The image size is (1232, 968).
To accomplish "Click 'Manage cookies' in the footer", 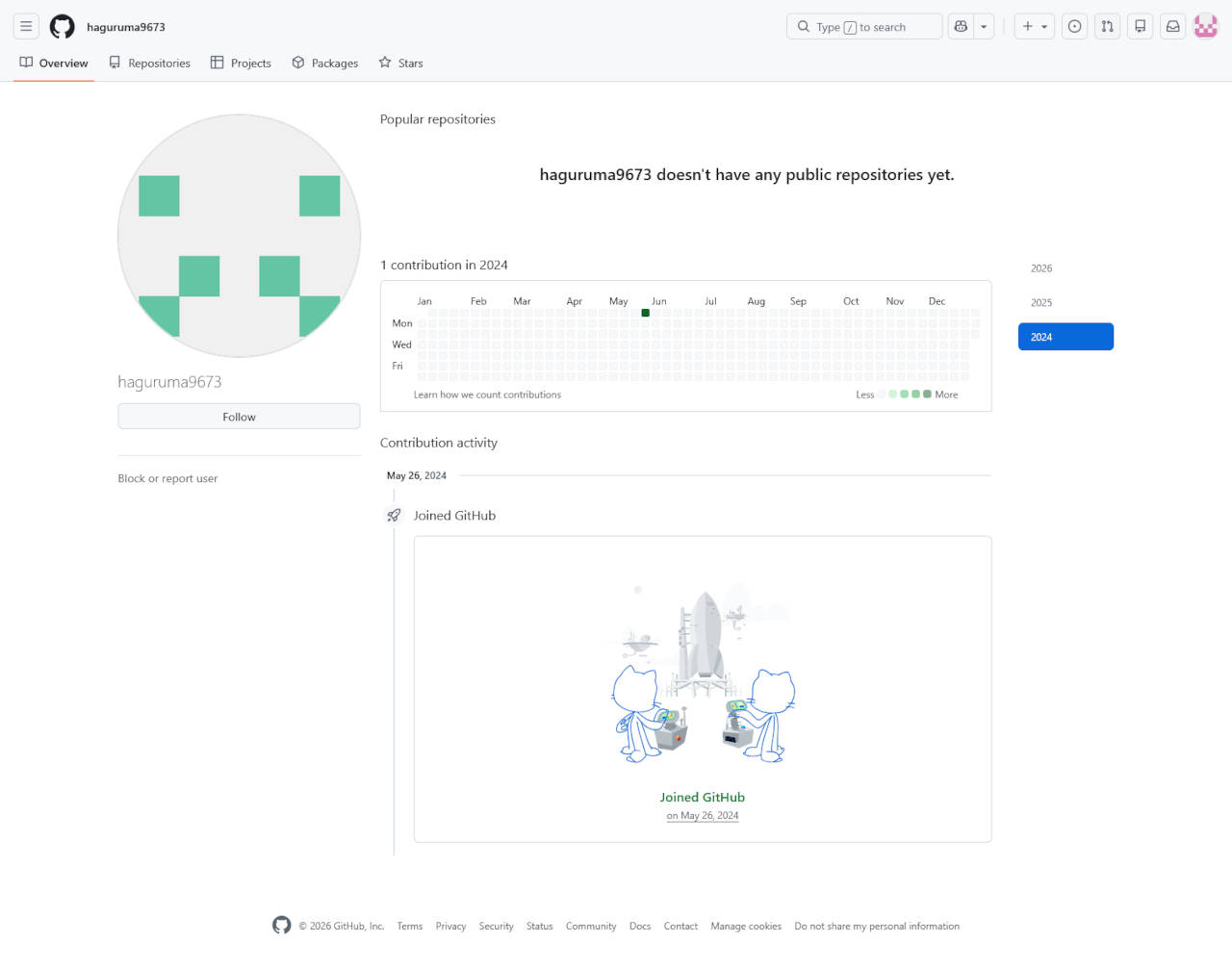I will coord(746,927).
